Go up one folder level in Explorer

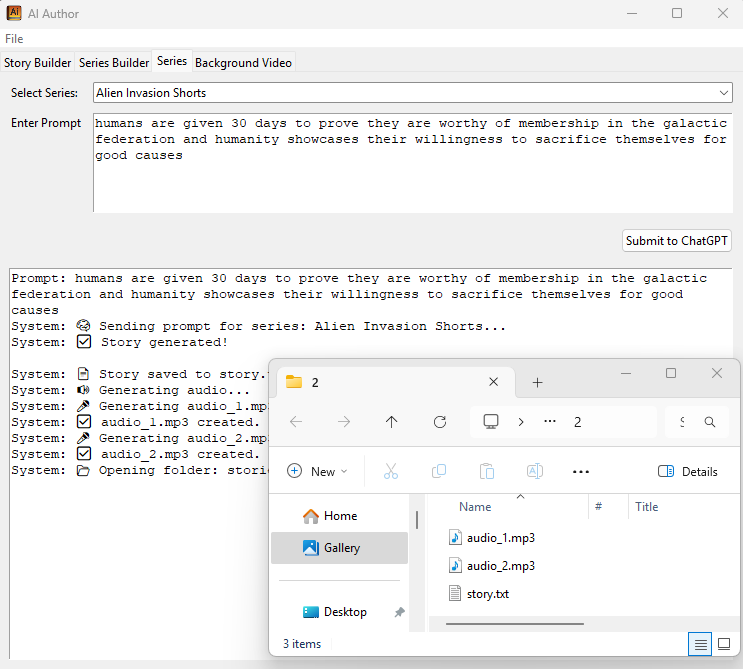(x=391, y=422)
